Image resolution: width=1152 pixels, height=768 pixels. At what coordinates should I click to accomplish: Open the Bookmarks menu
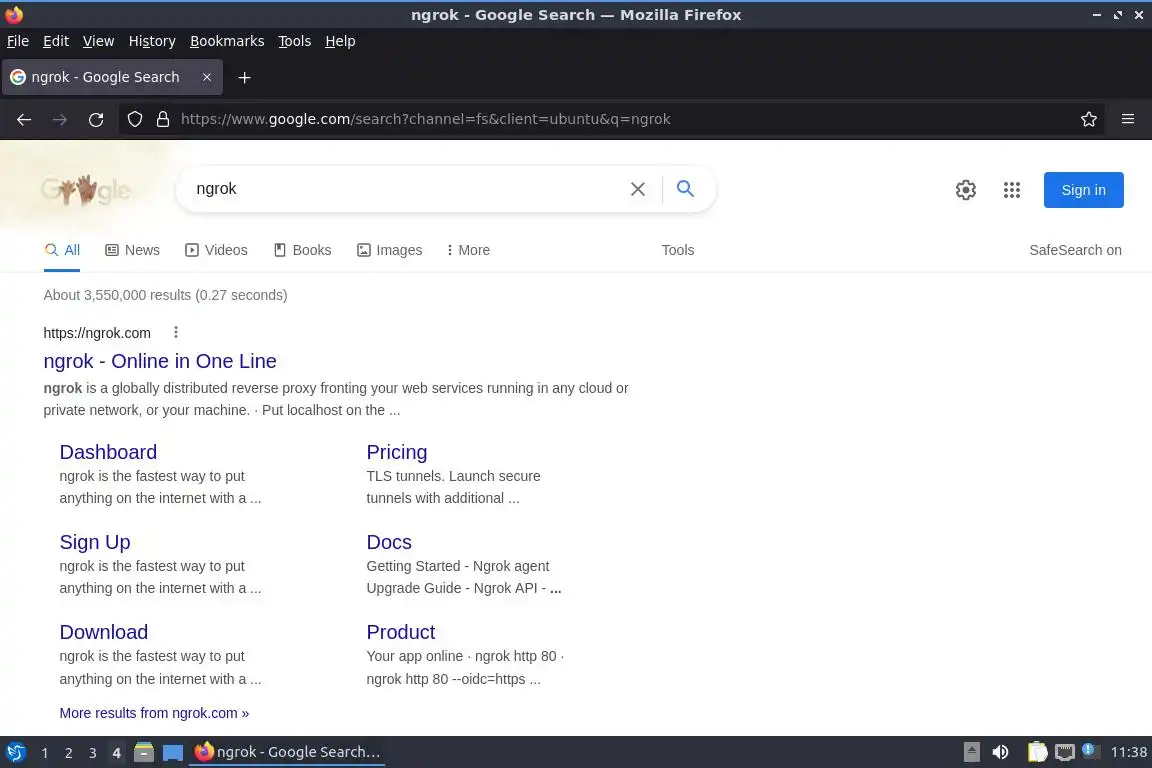227,41
